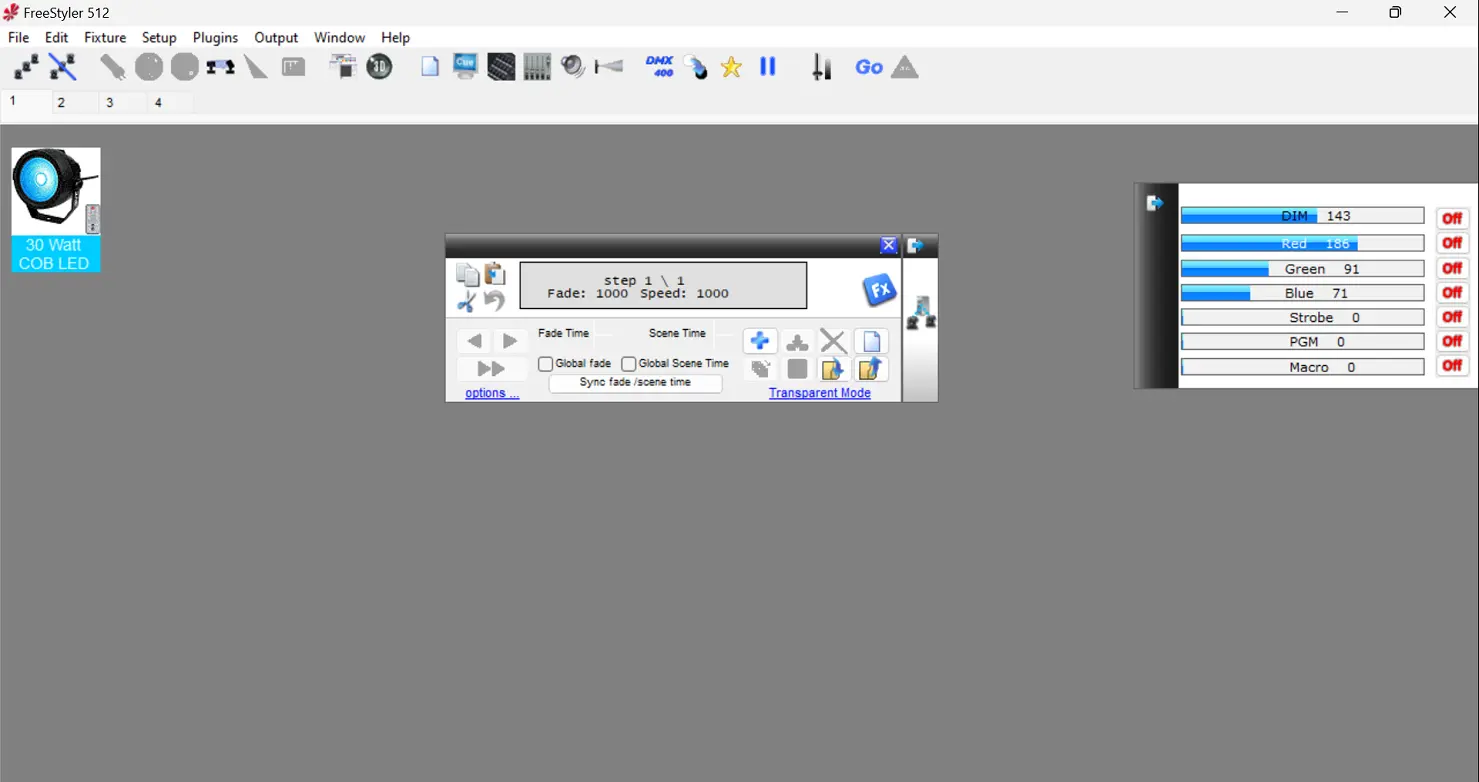
Task: Open the DMX 400 icon
Action: 660,67
